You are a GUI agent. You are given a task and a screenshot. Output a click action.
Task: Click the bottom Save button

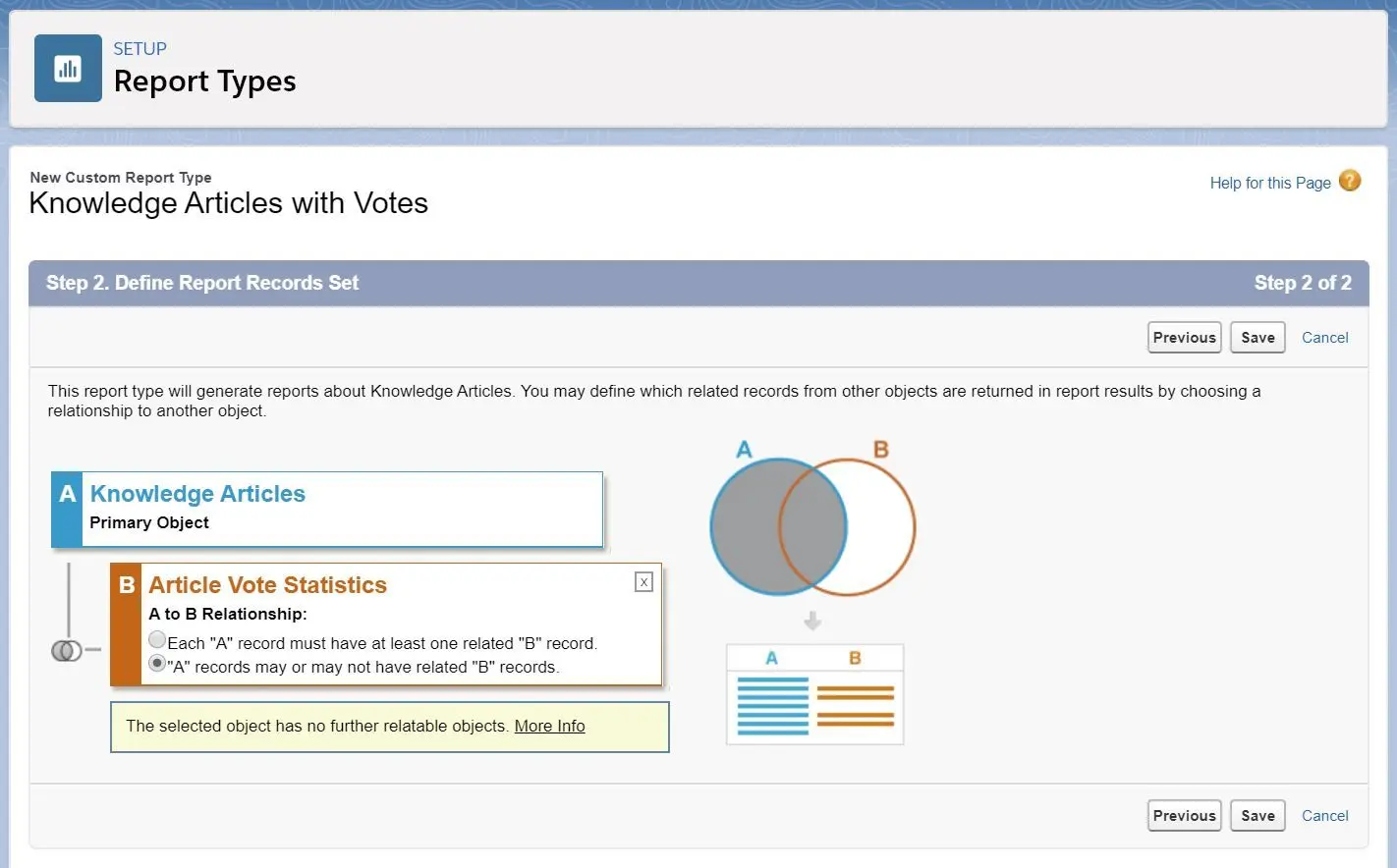pyautogui.click(x=1257, y=815)
